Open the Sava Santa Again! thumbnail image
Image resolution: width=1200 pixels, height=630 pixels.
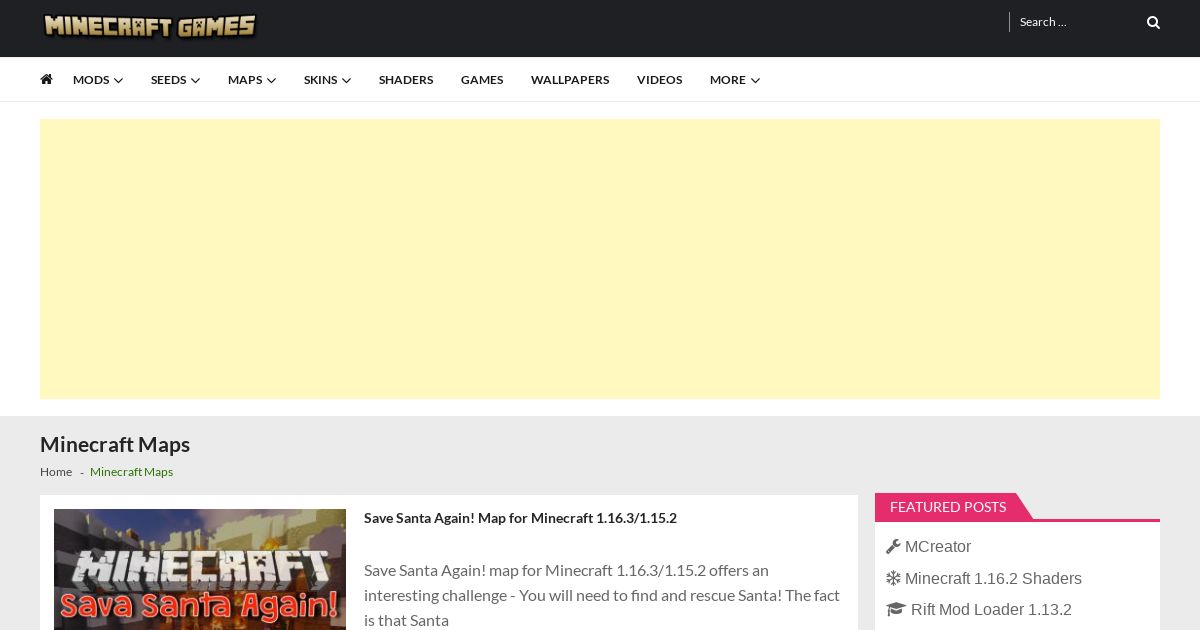tap(200, 569)
